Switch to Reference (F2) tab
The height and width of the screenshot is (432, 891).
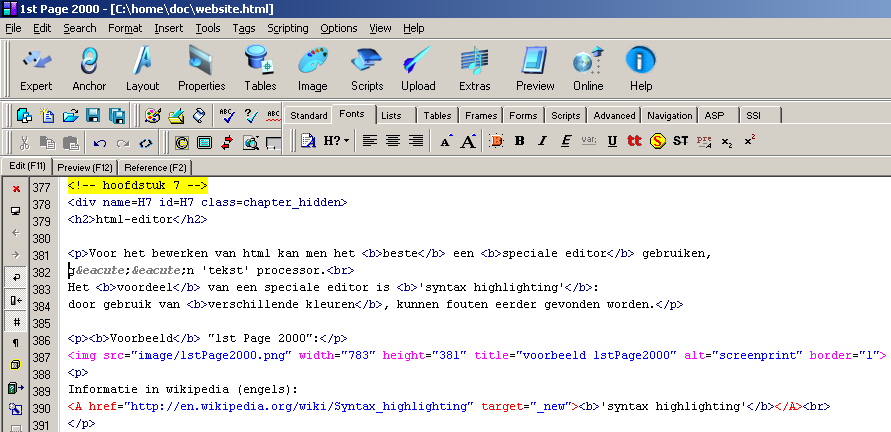tap(155, 168)
